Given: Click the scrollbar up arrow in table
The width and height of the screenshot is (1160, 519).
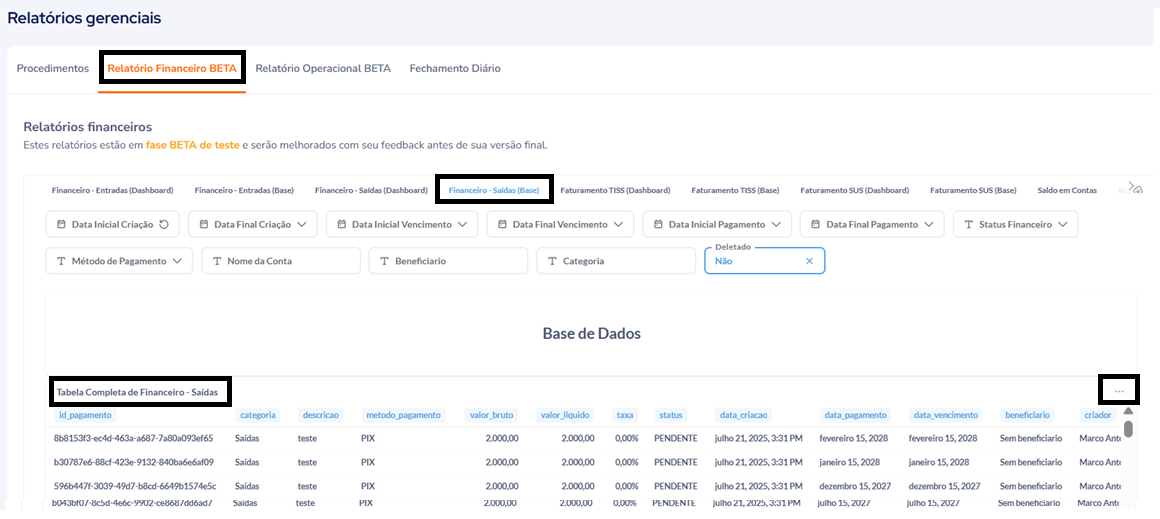Looking at the screenshot, I should (1128, 410).
